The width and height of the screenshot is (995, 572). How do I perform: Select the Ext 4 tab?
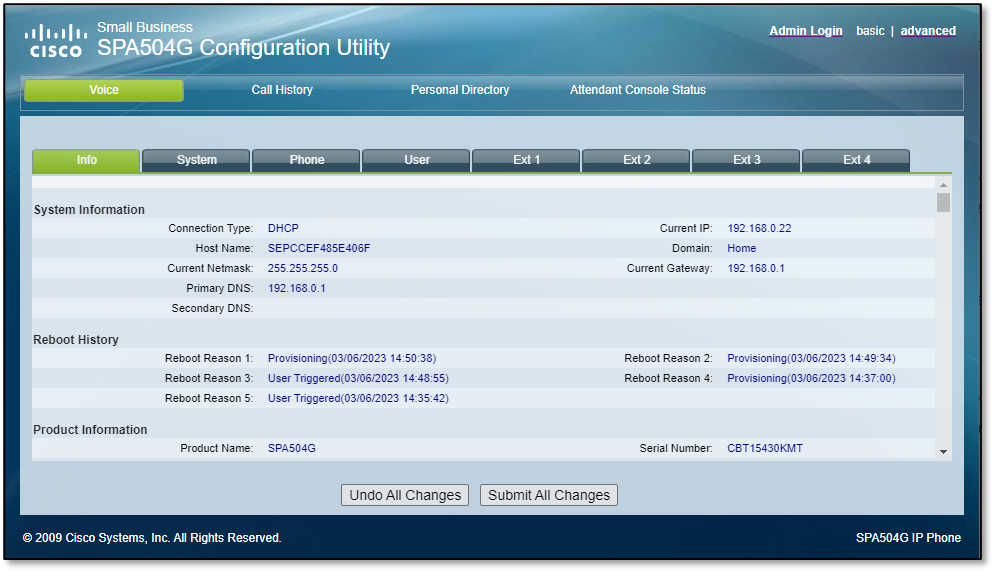click(x=856, y=160)
